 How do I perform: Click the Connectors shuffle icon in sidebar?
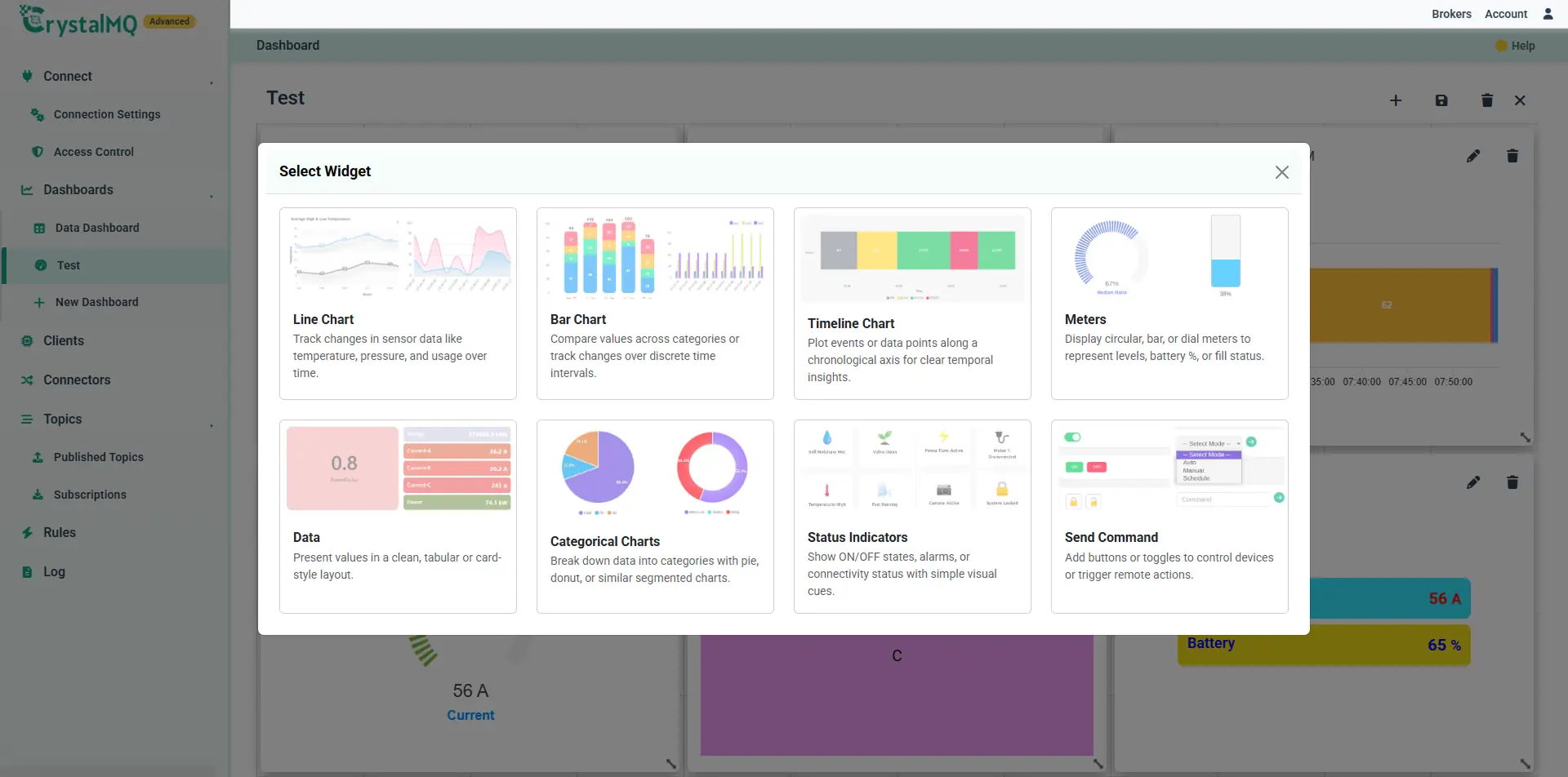tap(27, 380)
